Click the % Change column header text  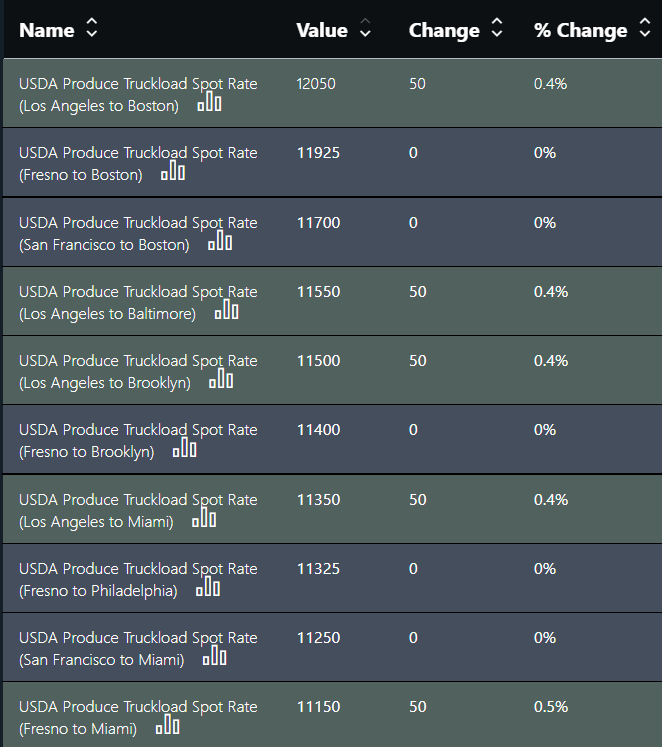tap(581, 30)
